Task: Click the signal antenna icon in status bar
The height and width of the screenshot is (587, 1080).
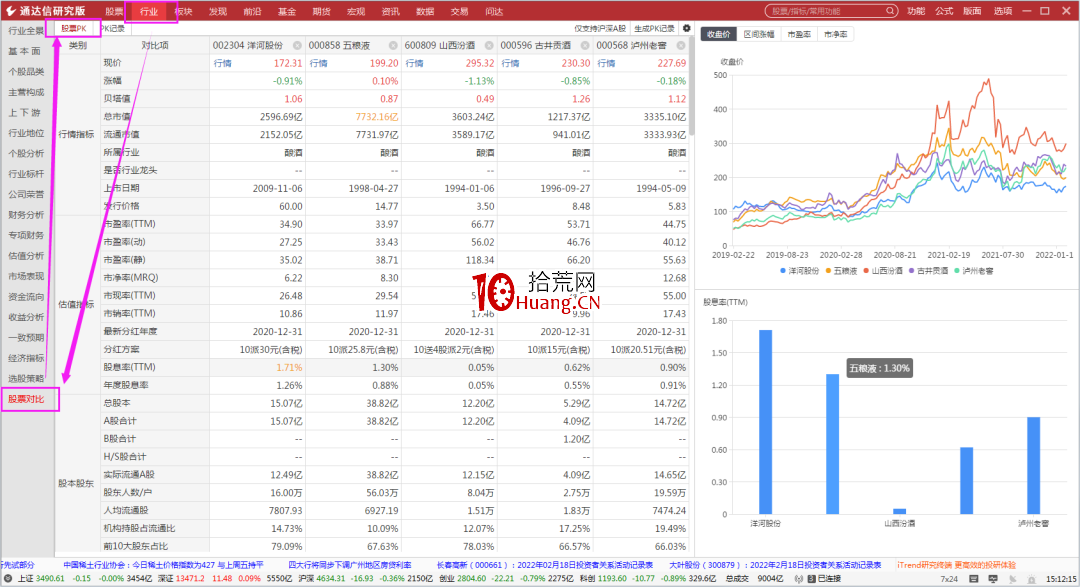Action: pyautogui.click(x=798, y=579)
